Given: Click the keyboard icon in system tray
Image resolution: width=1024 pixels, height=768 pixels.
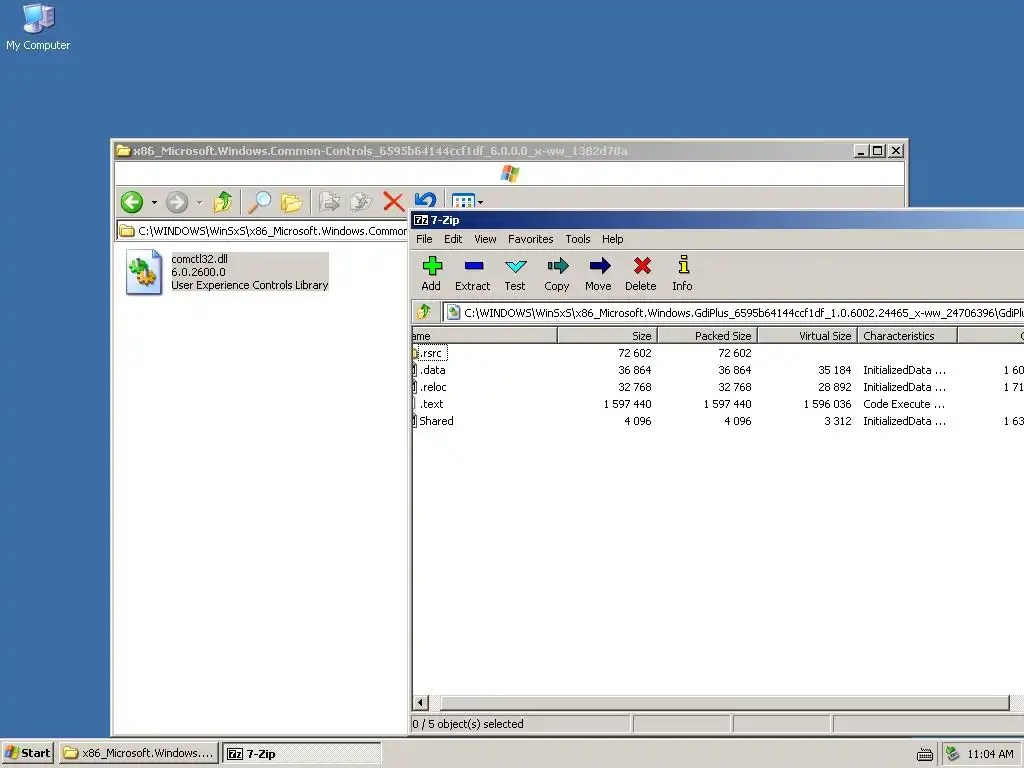Looking at the screenshot, I should click(925, 754).
